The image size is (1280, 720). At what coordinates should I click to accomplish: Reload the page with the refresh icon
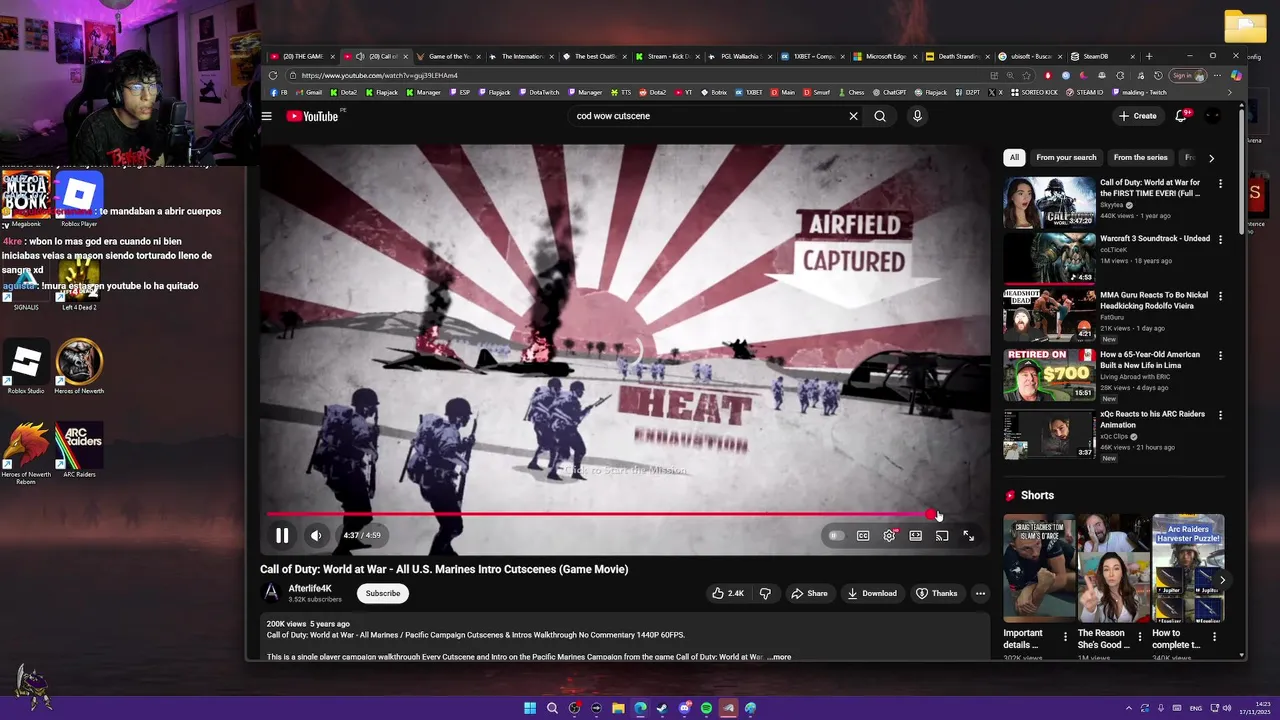pos(273,76)
